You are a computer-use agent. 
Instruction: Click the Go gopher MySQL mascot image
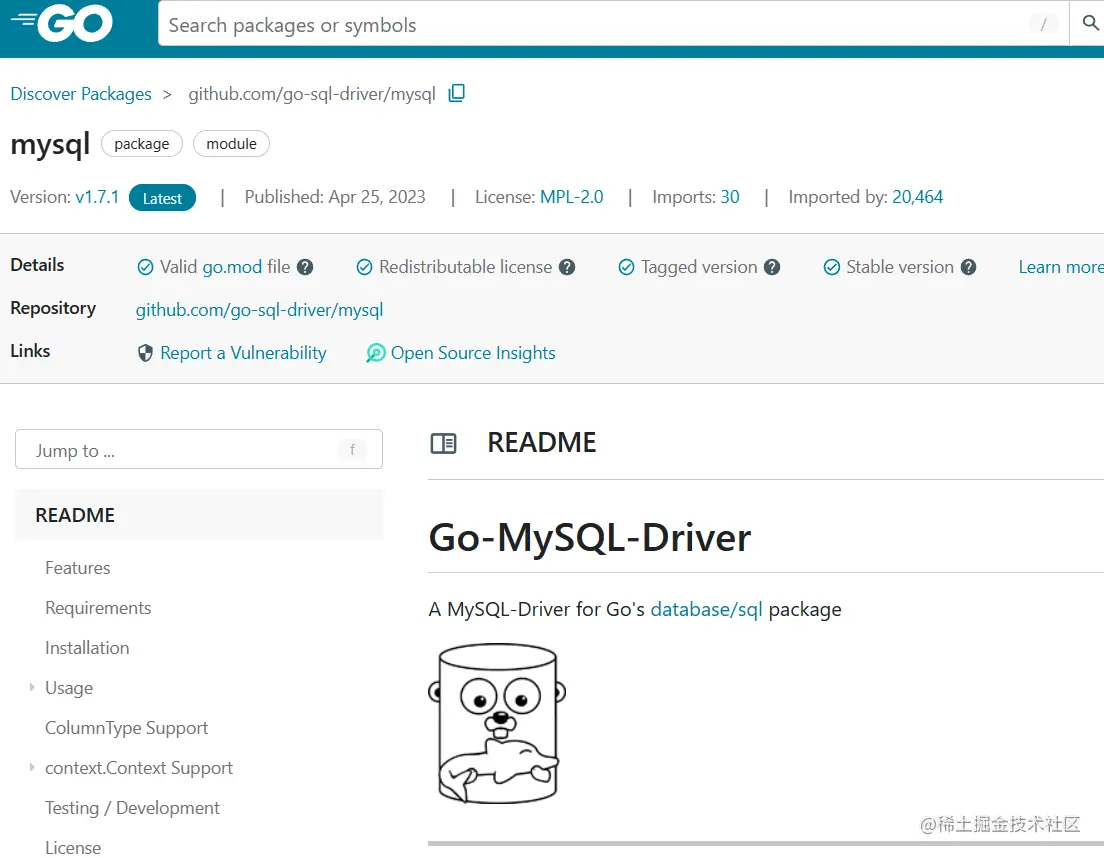[x=497, y=723]
